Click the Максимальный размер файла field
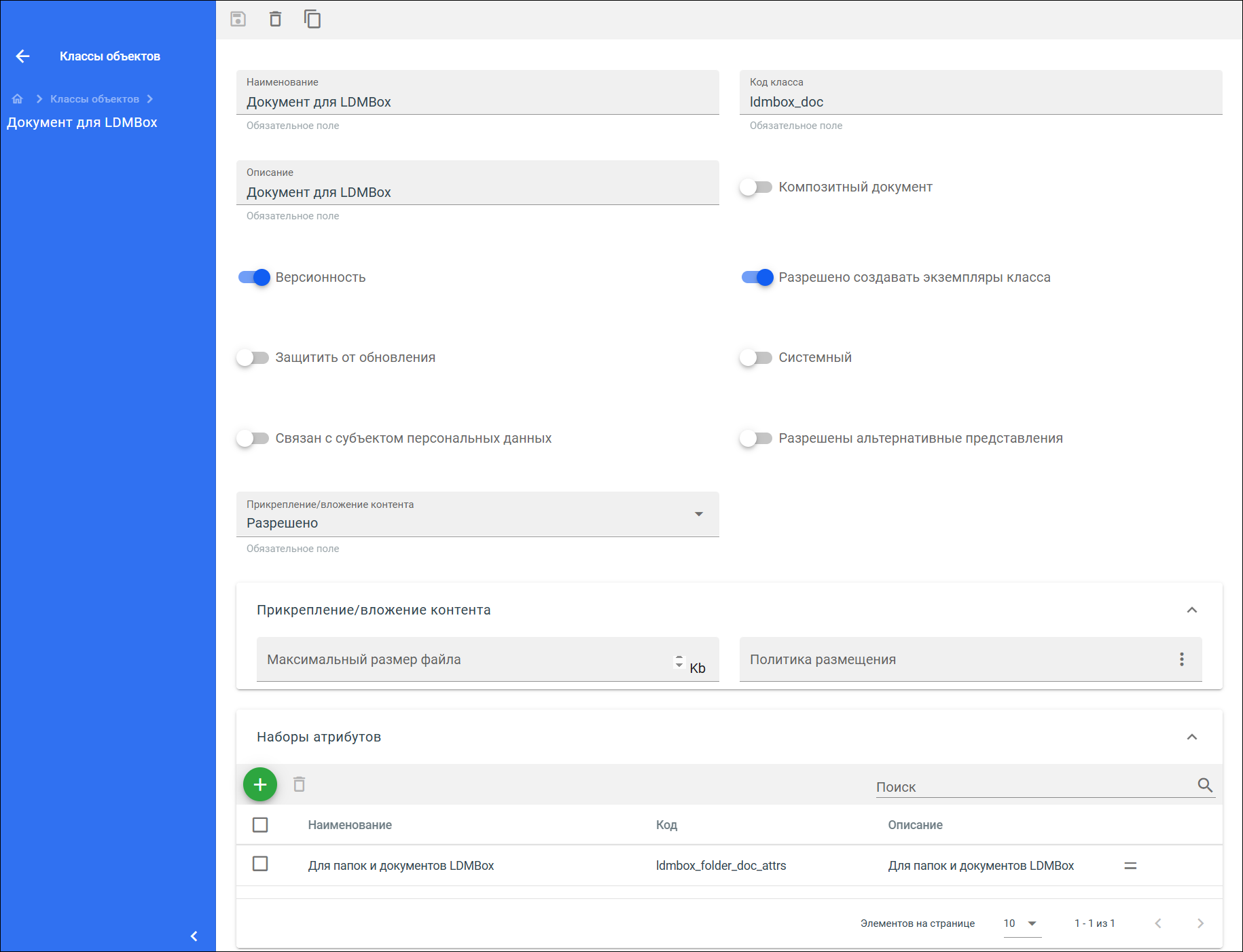 488,659
